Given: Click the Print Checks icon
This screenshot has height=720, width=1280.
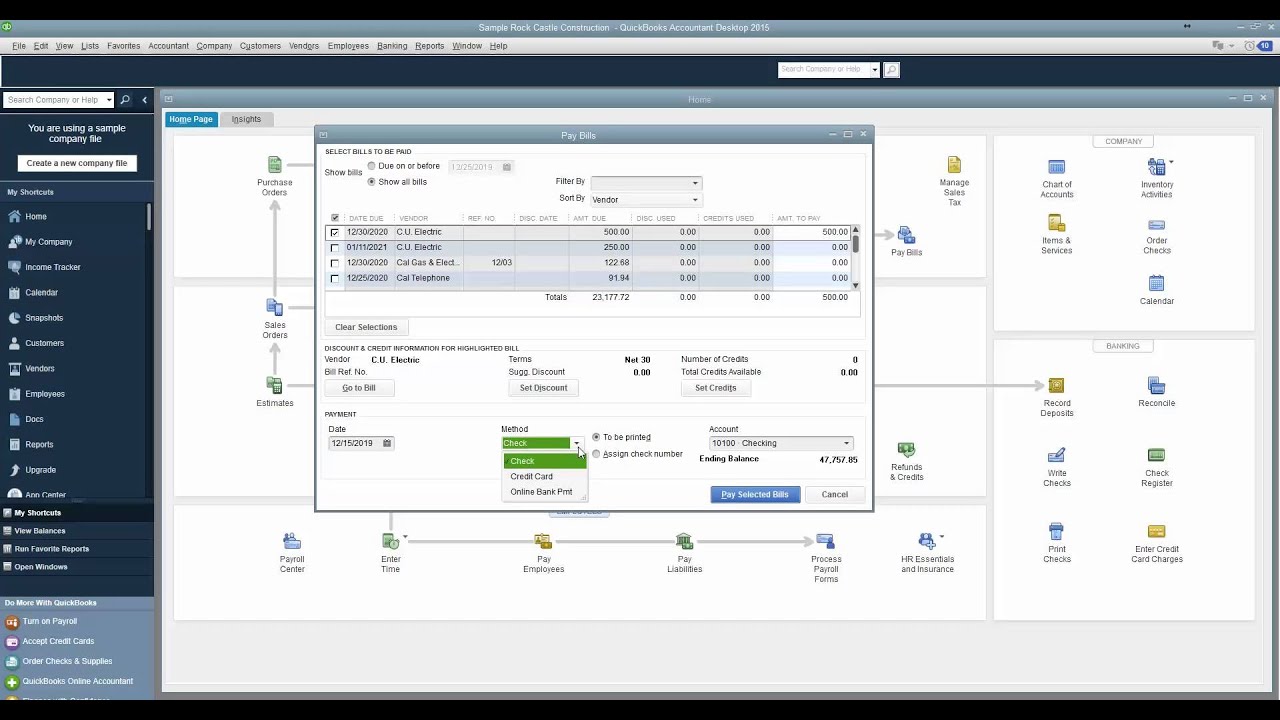Looking at the screenshot, I should pyautogui.click(x=1056, y=531).
